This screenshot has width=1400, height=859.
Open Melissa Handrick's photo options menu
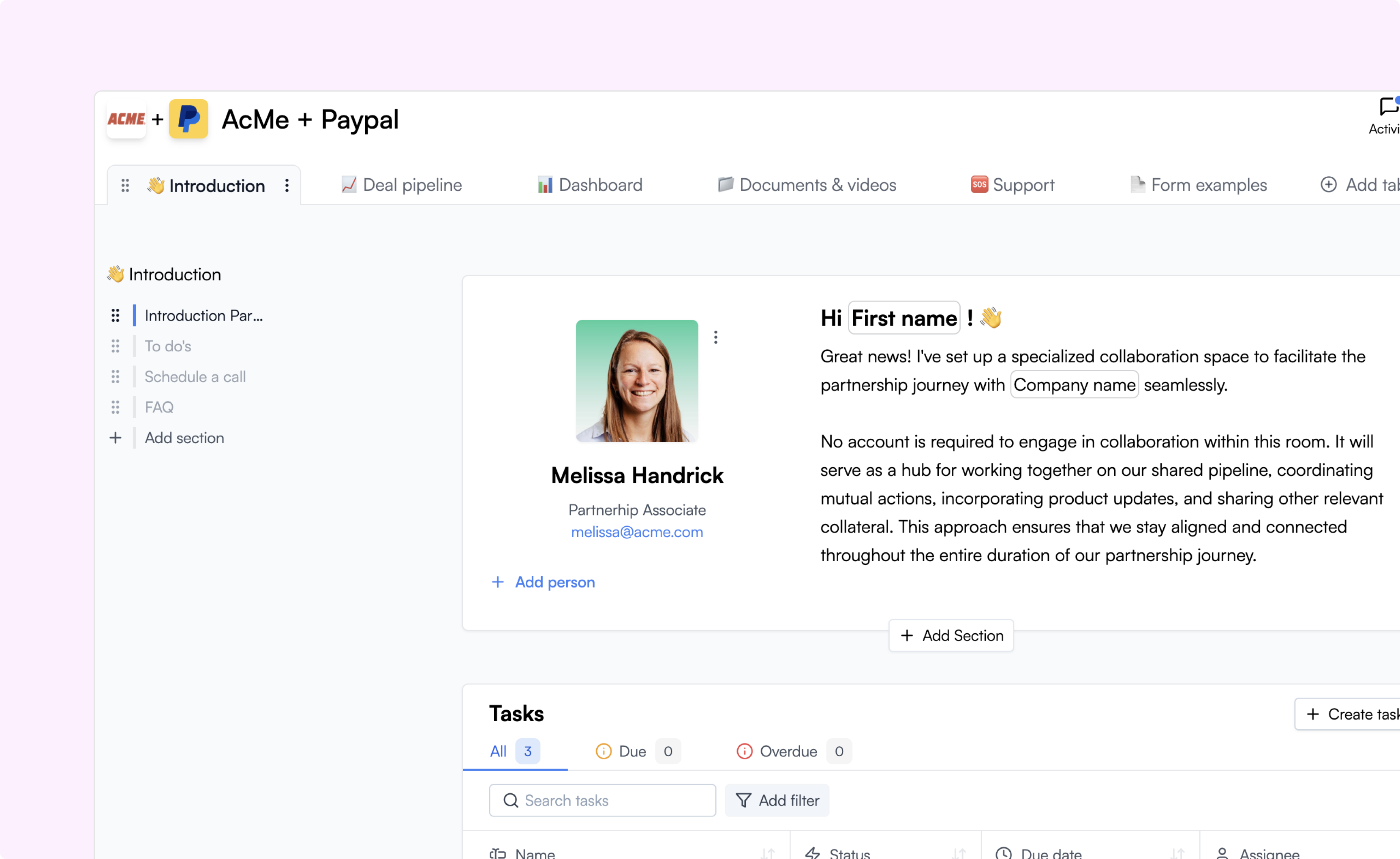715,337
